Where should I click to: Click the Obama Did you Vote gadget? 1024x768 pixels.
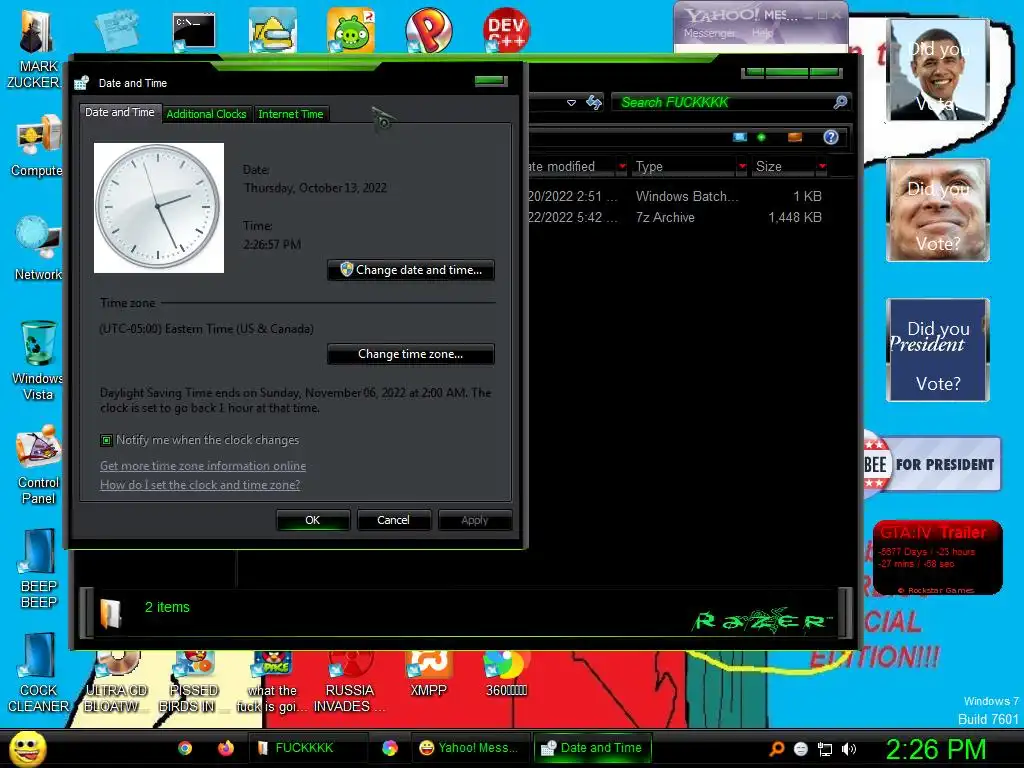[x=938, y=70]
